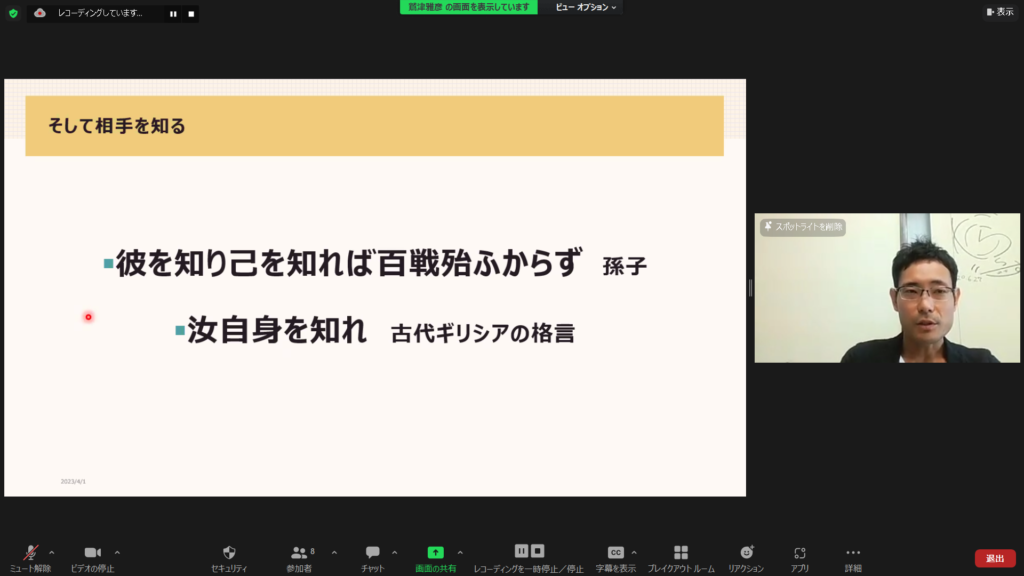Viewport: 1024px width, 576px height.
Task: Open Reactions (リアクション) smiley icon
Action: tap(746, 553)
